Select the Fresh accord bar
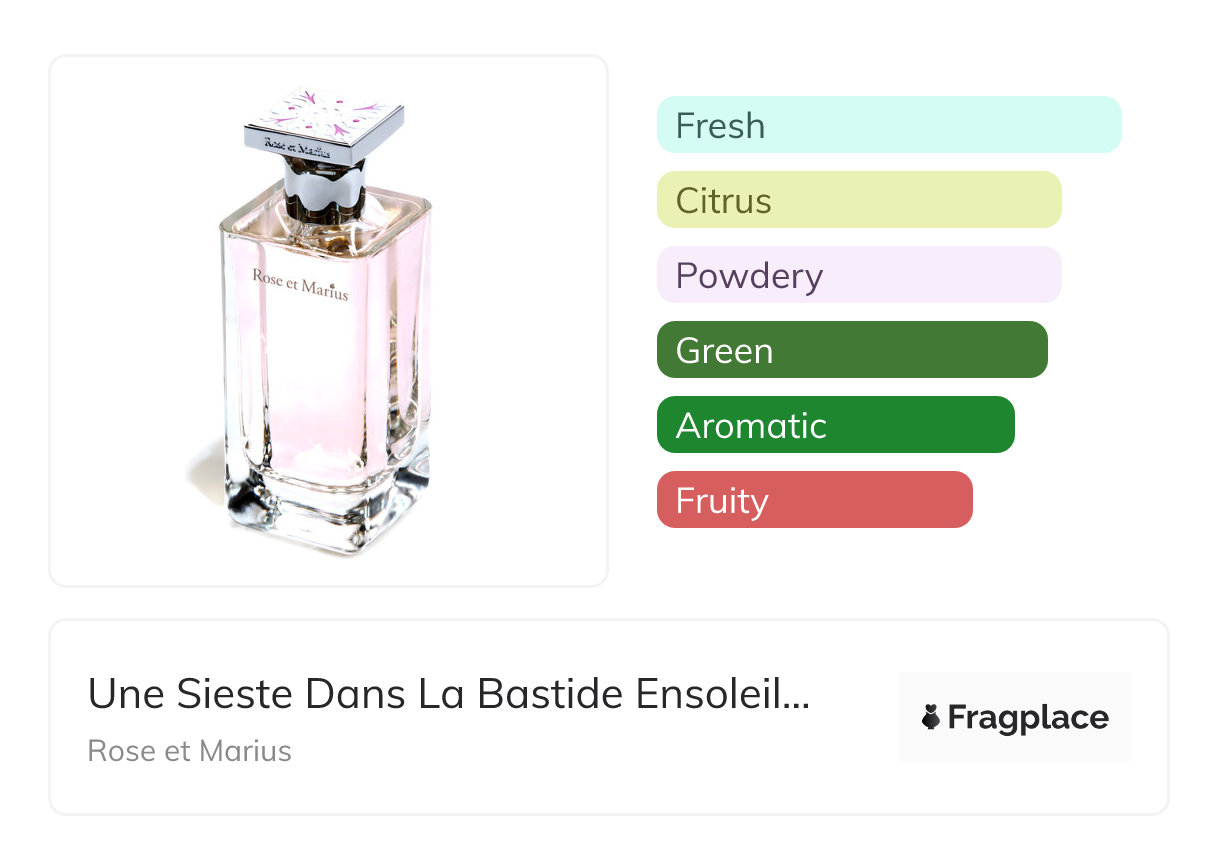 [x=888, y=125]
